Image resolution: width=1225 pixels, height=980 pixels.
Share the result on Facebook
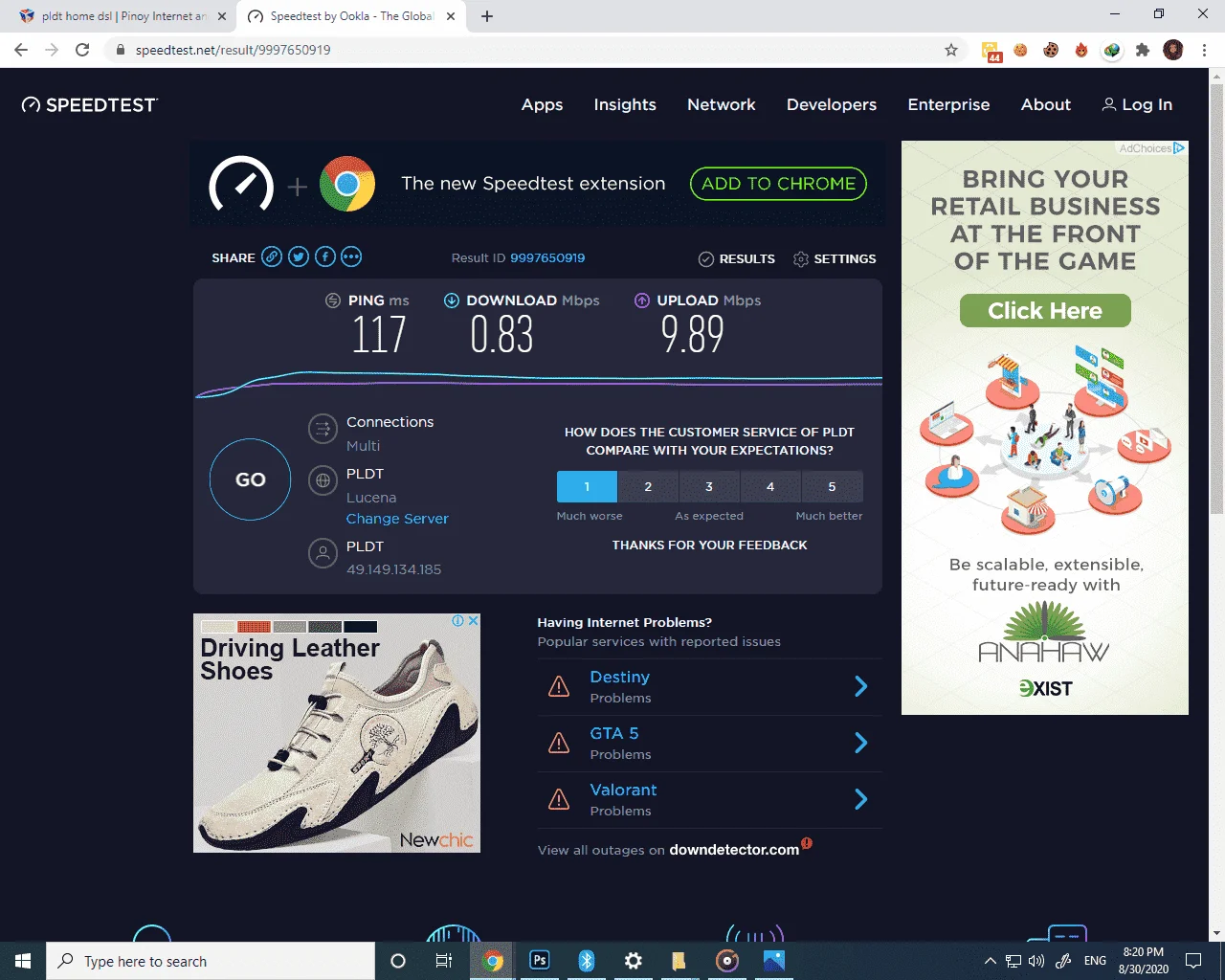[325, 256]
